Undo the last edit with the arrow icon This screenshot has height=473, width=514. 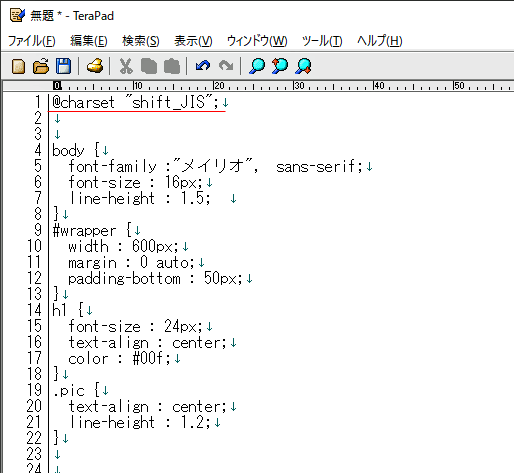coord(203,66)
